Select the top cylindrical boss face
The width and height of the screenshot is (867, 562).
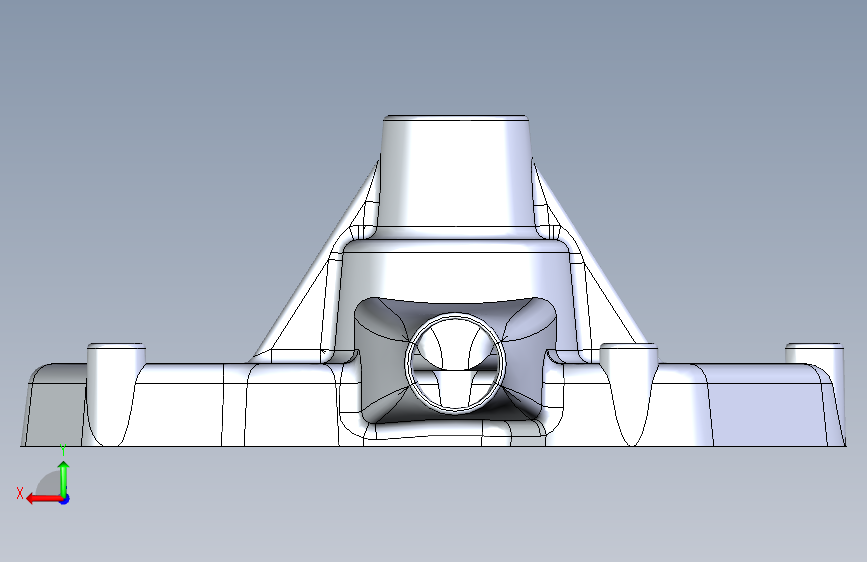click(x=455, y=173)
